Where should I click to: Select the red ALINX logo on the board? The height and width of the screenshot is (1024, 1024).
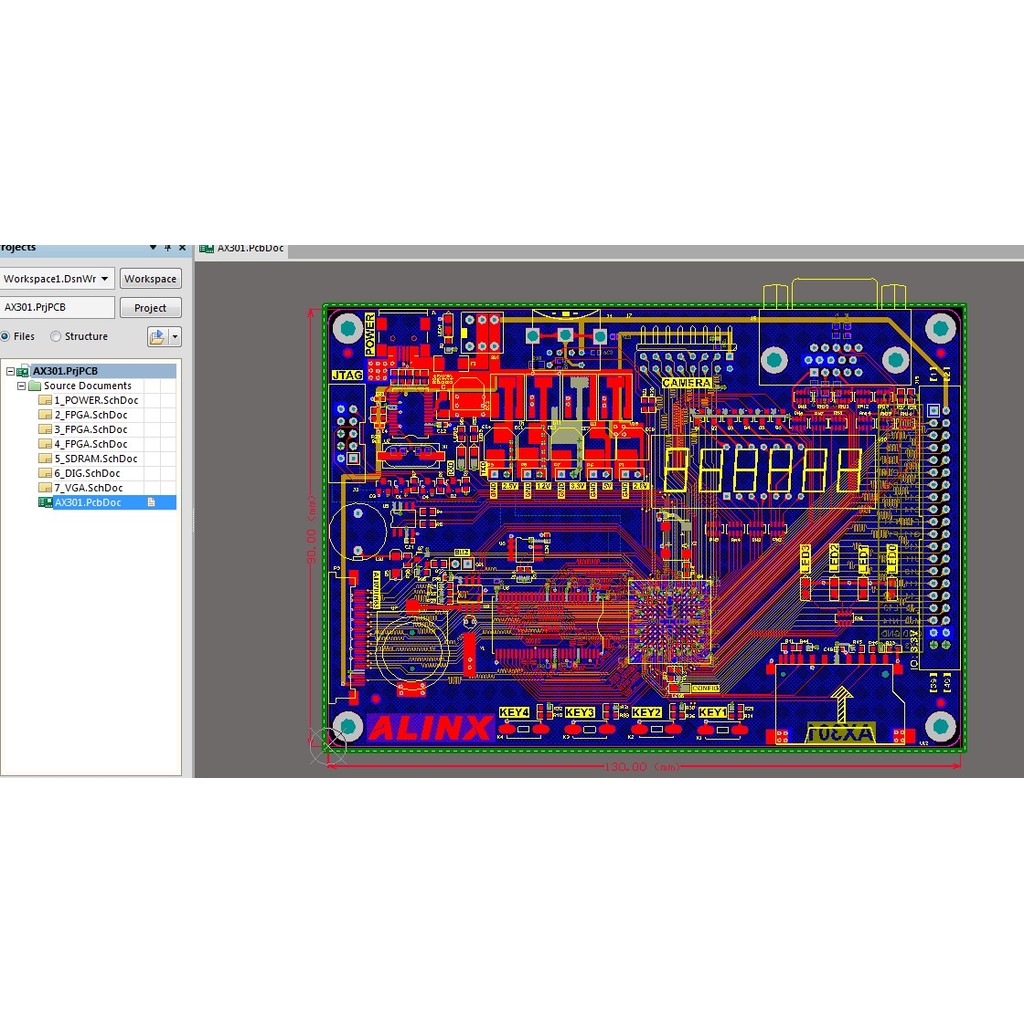[x=430, y=728]
